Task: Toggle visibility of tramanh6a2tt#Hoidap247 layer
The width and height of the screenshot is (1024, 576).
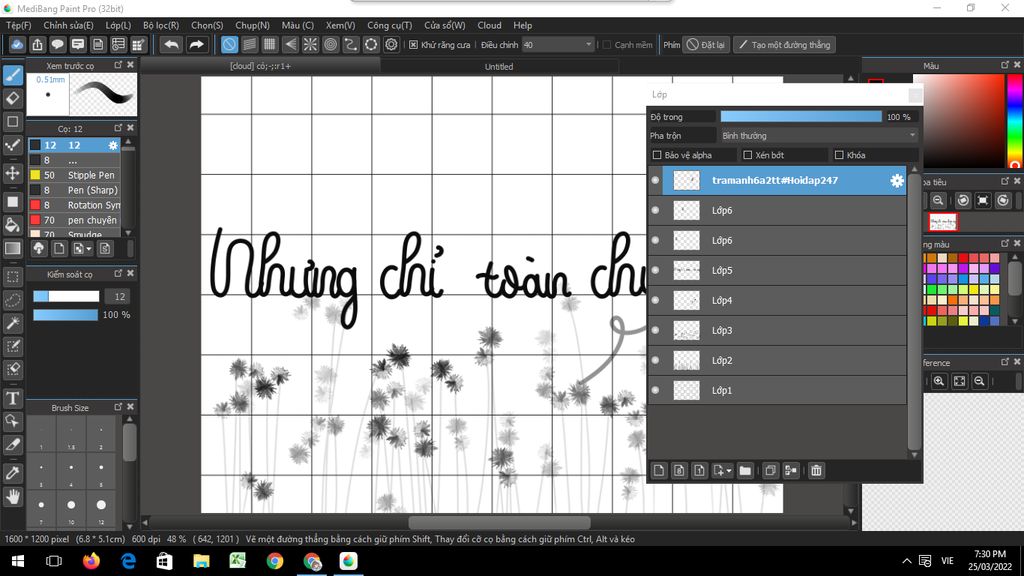Action: click(x=656, y=181)
